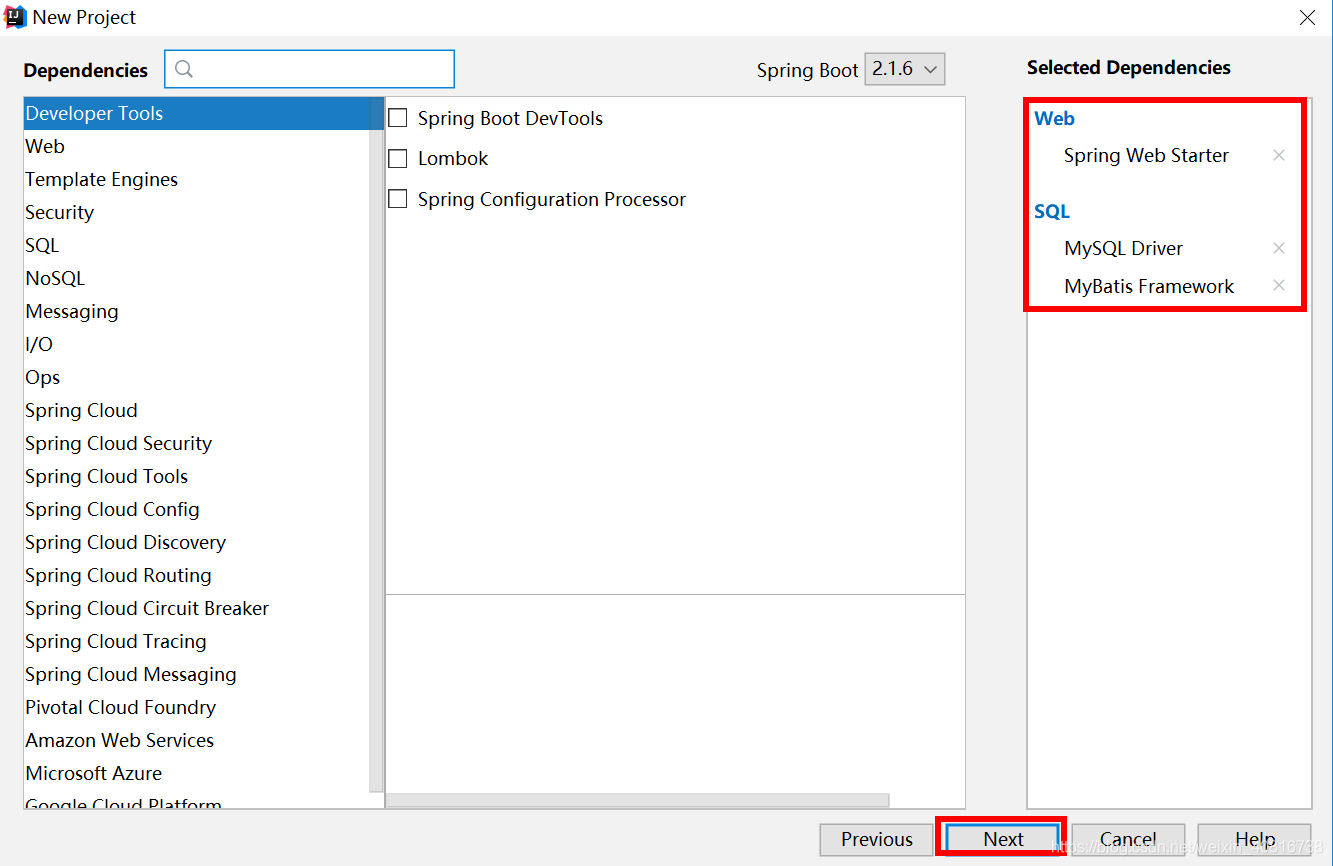The height and width of the screenshot is (866, 1333).
Task: Select the NoSQL category
Action: [x=196, y=278]
